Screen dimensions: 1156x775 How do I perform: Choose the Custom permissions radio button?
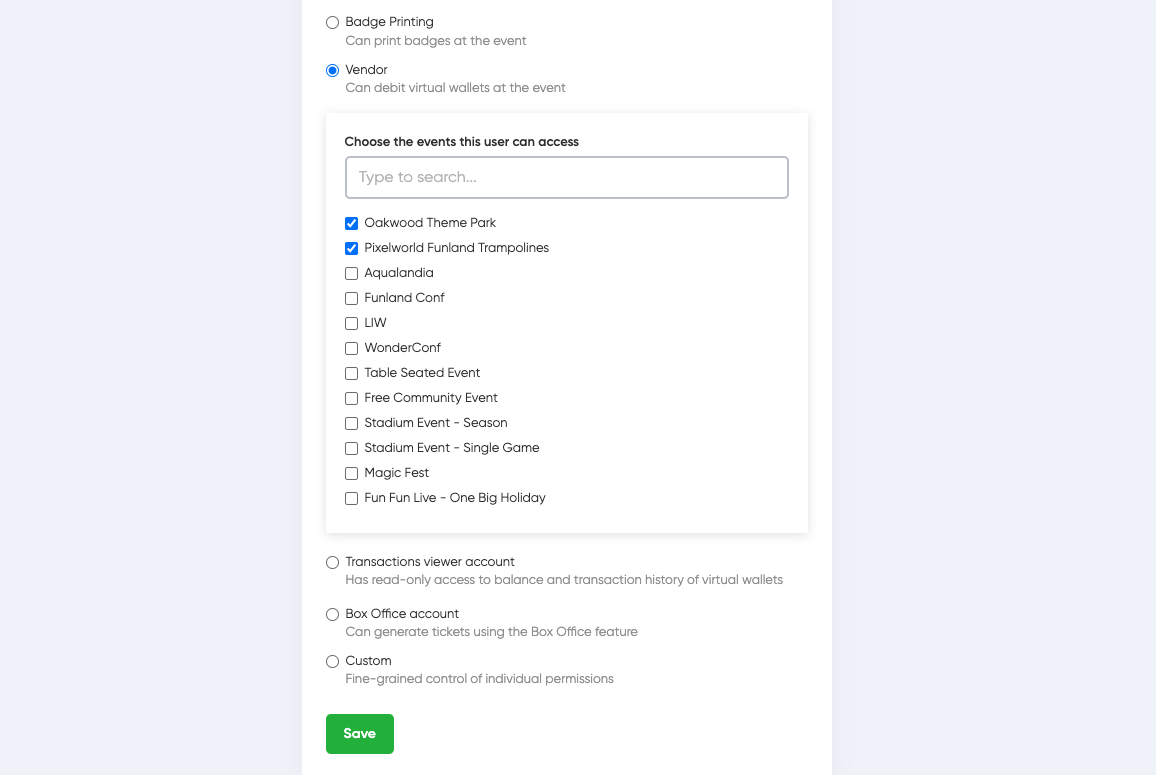332,661
